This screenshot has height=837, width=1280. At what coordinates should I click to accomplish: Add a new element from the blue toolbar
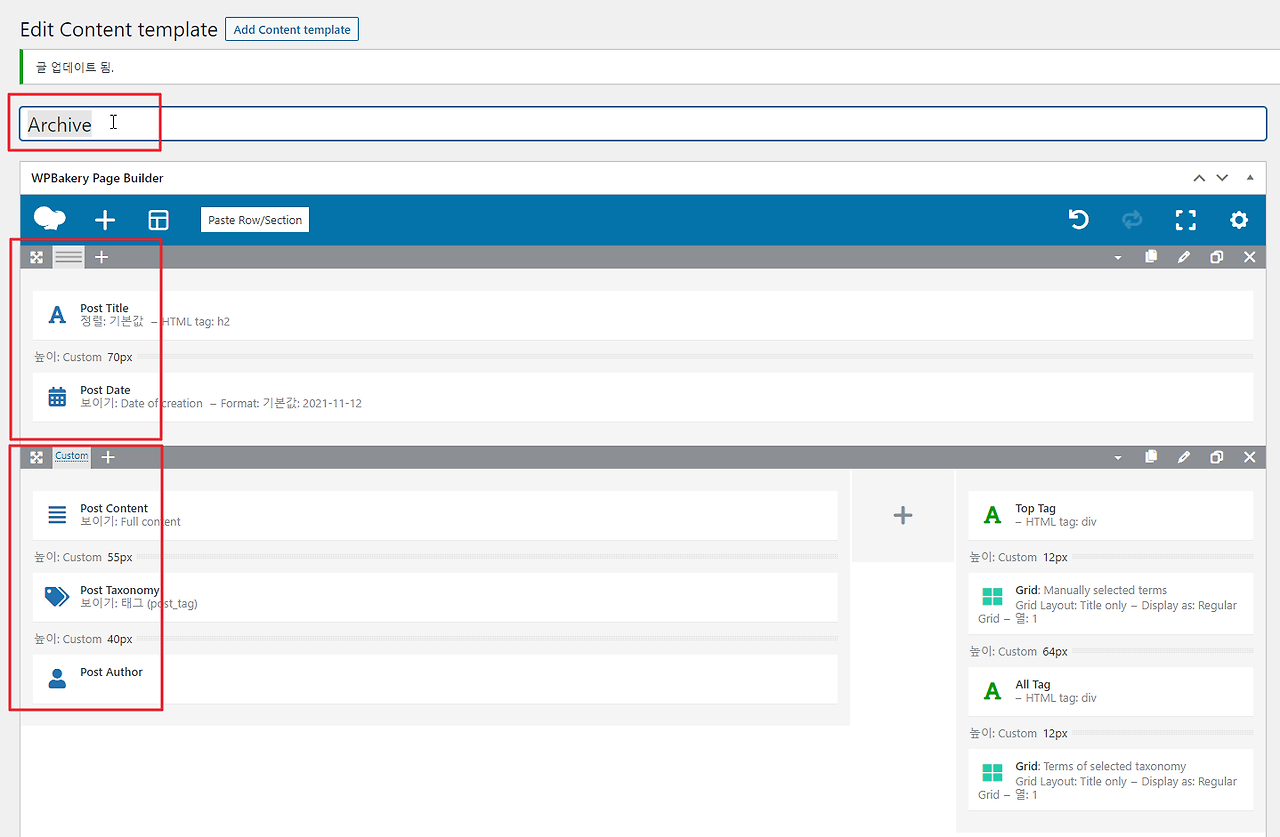pos(105,220)
